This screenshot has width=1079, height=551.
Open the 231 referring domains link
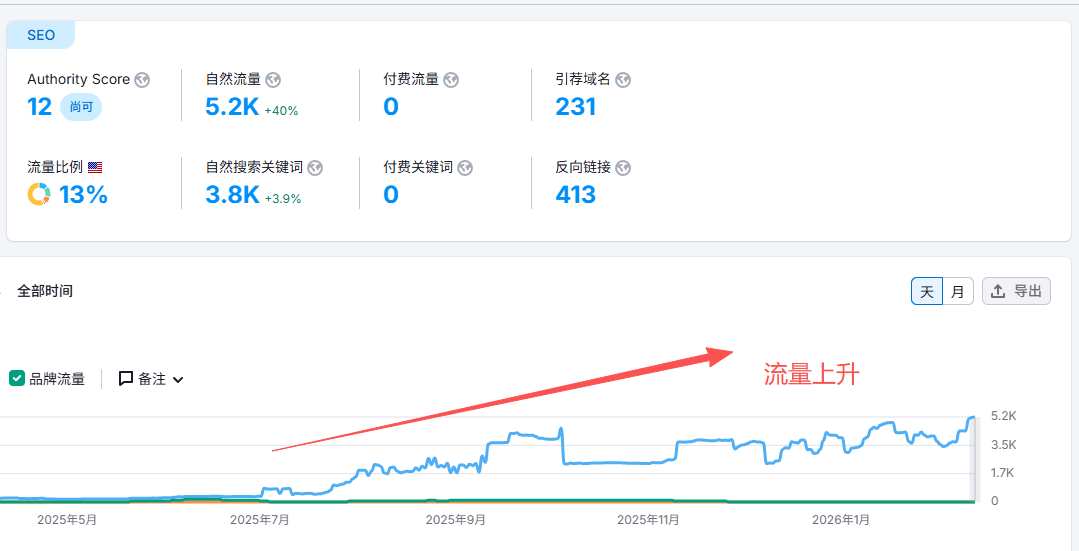click(x=575, y=107)
